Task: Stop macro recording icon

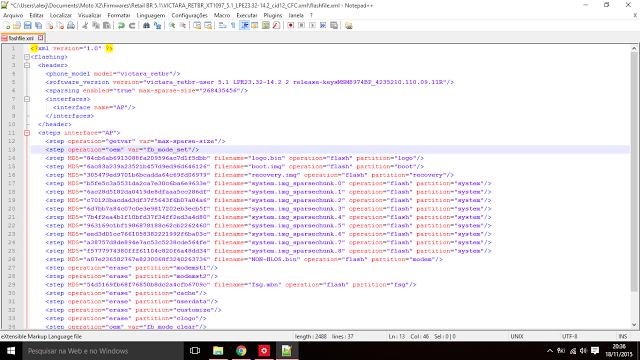Action: (x=301, y=26)
